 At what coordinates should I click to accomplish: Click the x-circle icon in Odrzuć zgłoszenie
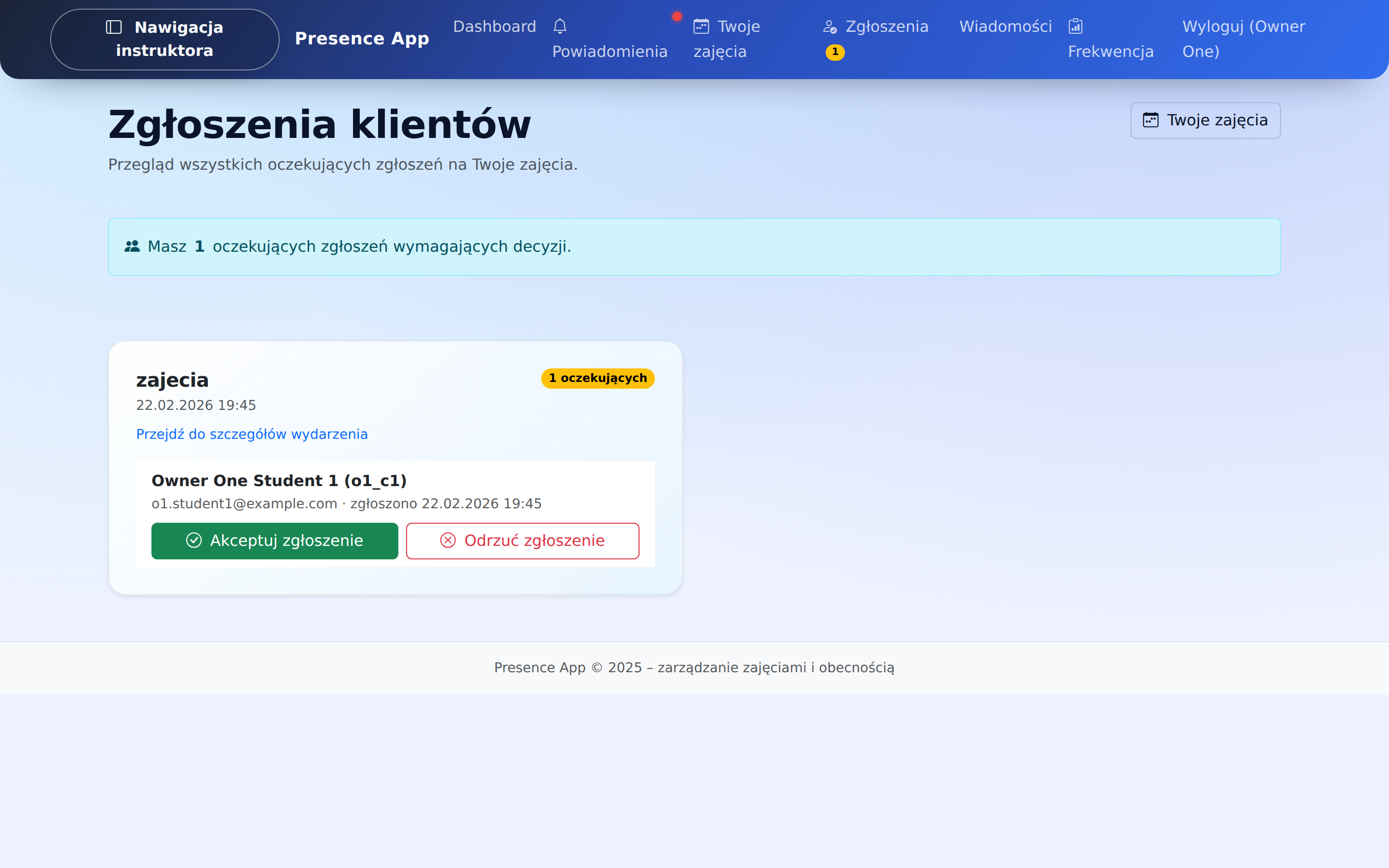tap(448, 541)
